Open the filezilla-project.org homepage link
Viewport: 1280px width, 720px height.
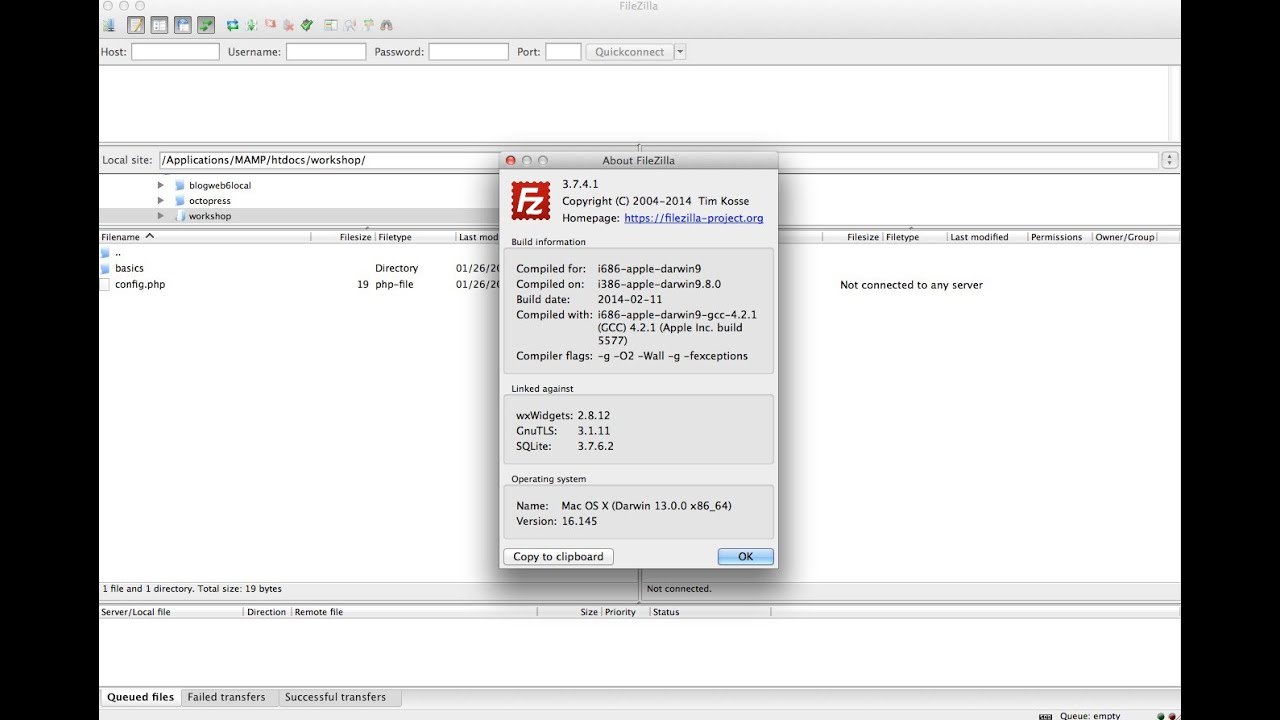(694, 218)
